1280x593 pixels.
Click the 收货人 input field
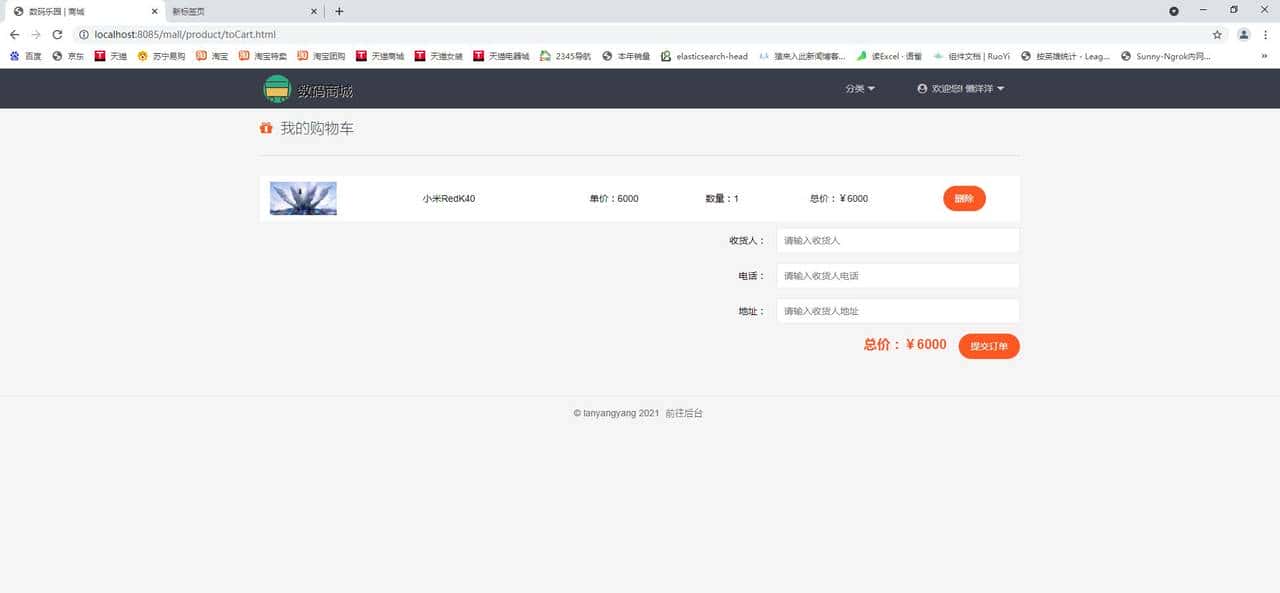[897, 240]
